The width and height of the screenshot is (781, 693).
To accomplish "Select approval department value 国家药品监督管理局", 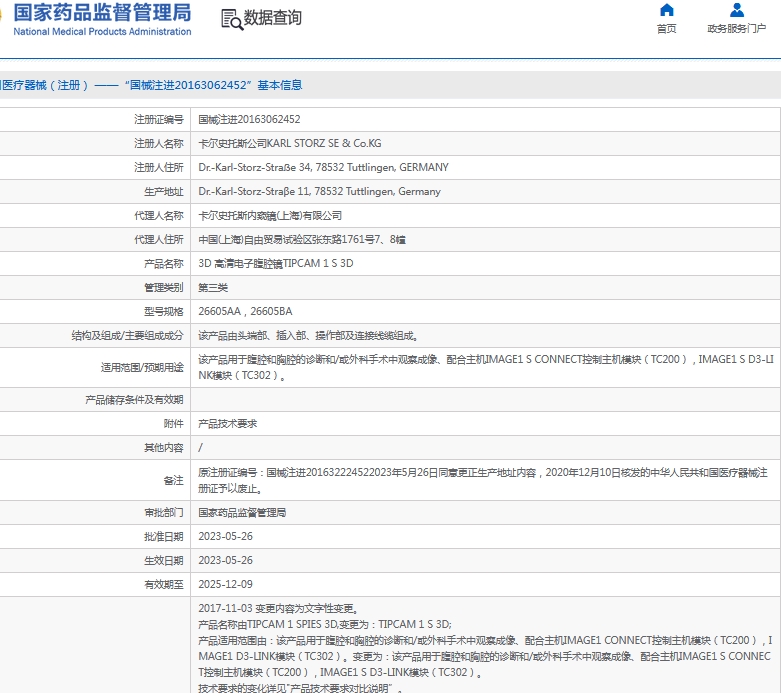I will coord(242,513).
